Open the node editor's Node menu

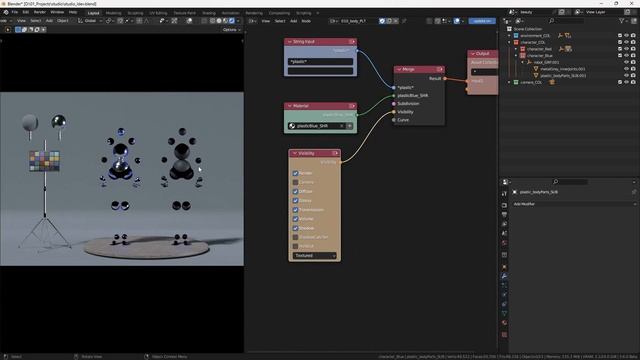tap(306, 21)
